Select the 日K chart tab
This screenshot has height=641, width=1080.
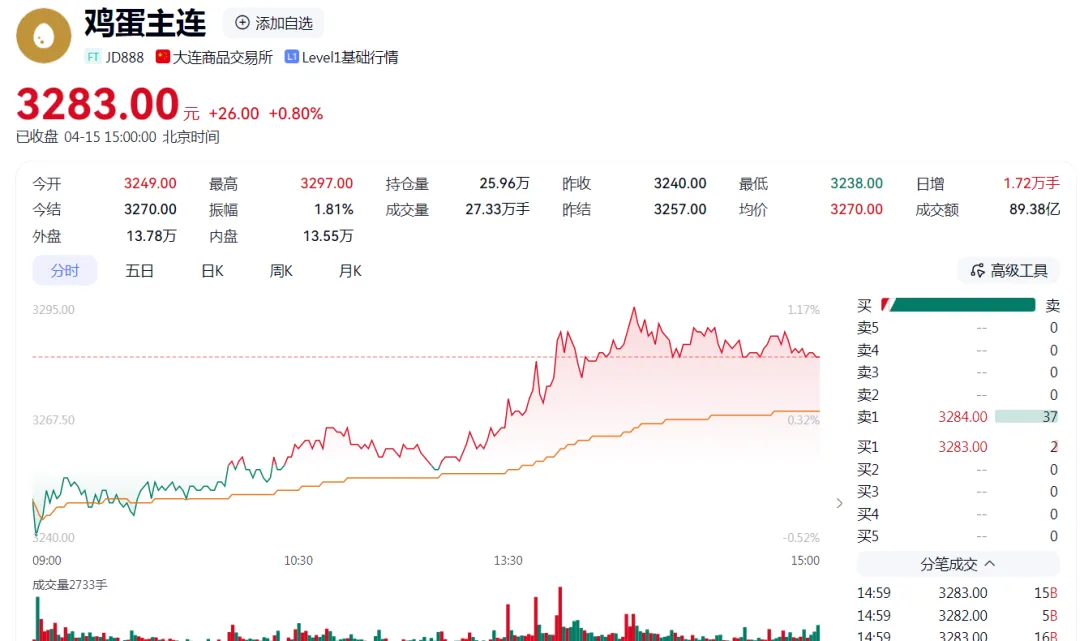click(212, 271)
